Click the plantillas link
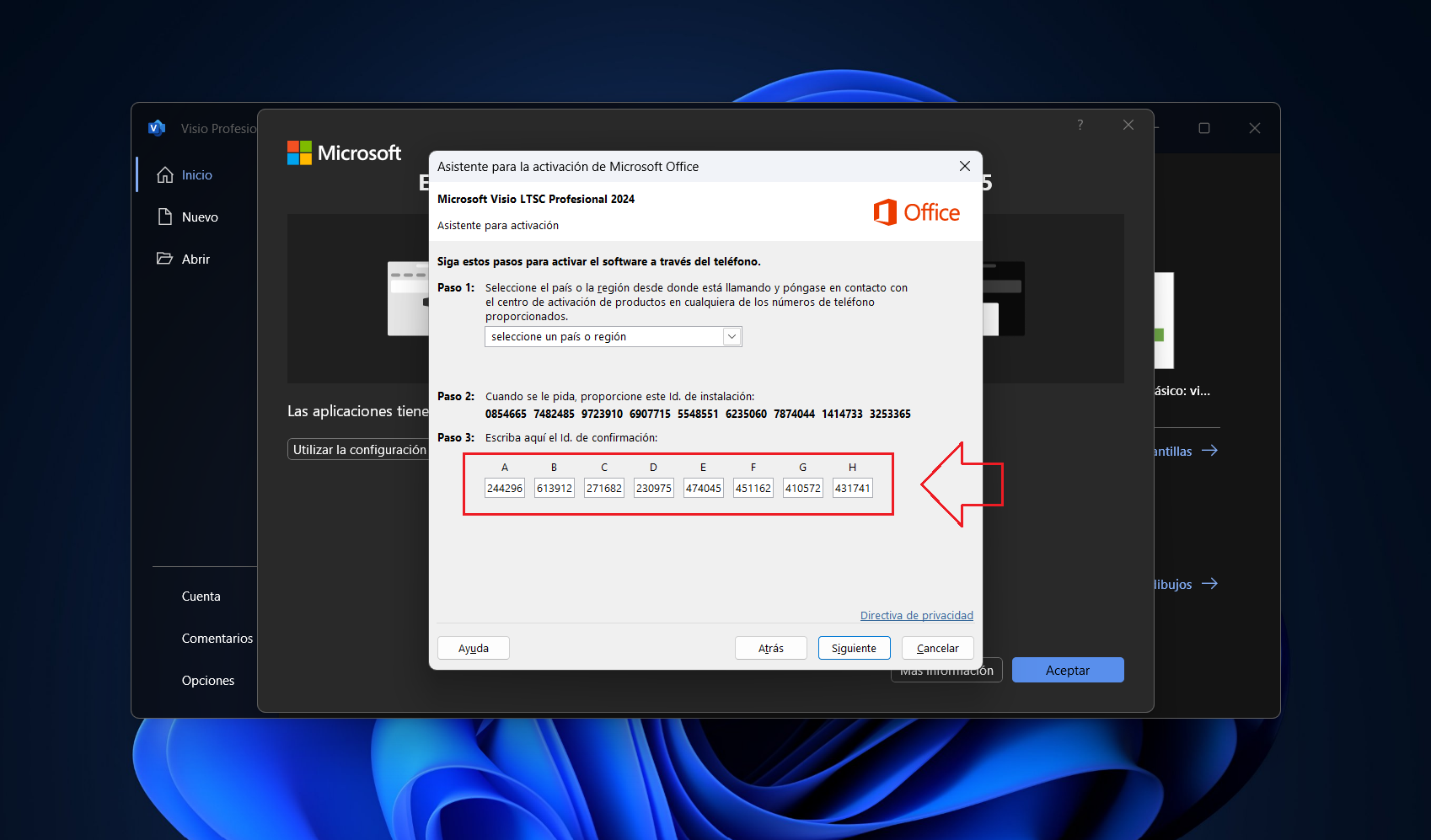 (1173, 452)
